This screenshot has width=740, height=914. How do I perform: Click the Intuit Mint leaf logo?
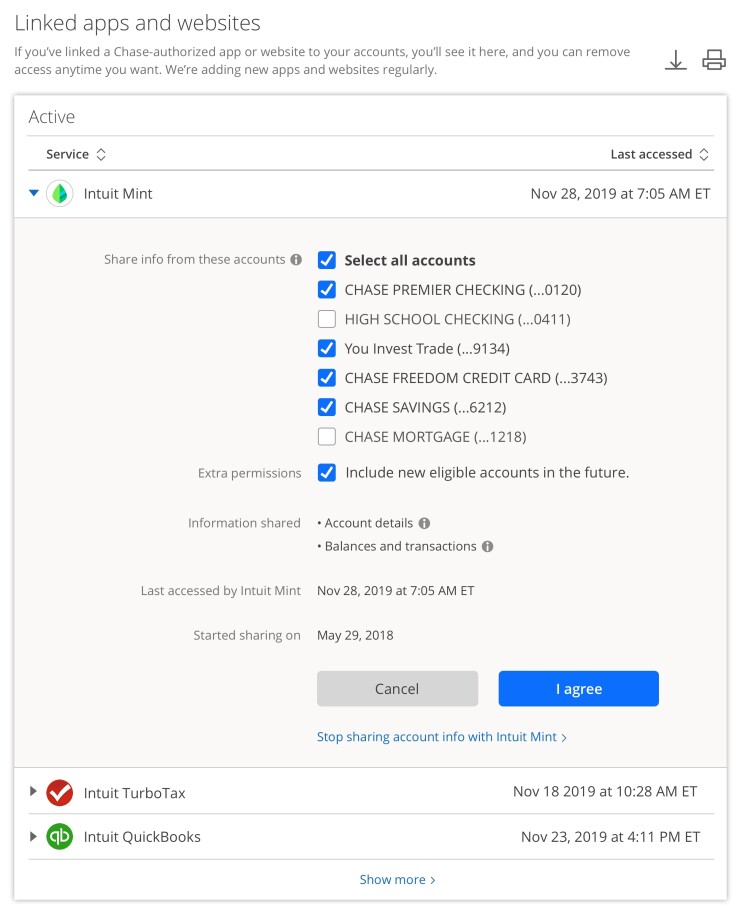coord(60,194)
